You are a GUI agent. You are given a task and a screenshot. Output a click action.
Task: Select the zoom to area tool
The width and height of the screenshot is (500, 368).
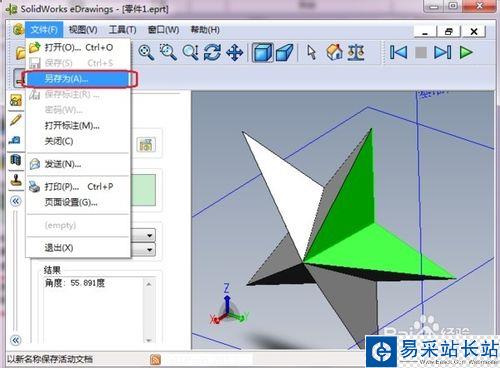pyautogui.click(x=168, y=52)
